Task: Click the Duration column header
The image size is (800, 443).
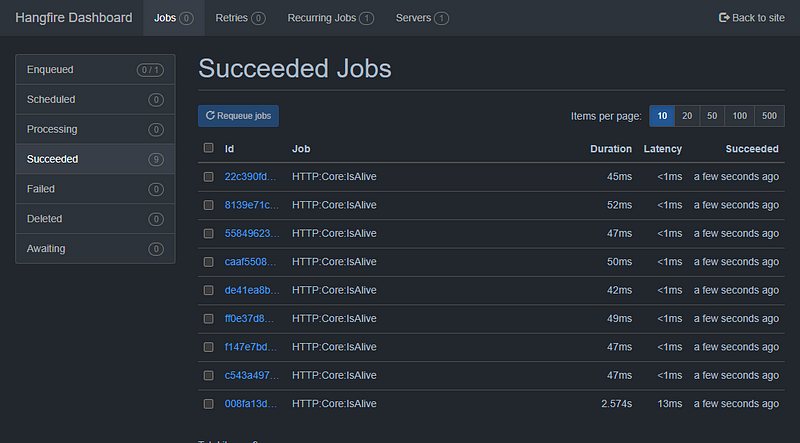Action: coord(611,149)
